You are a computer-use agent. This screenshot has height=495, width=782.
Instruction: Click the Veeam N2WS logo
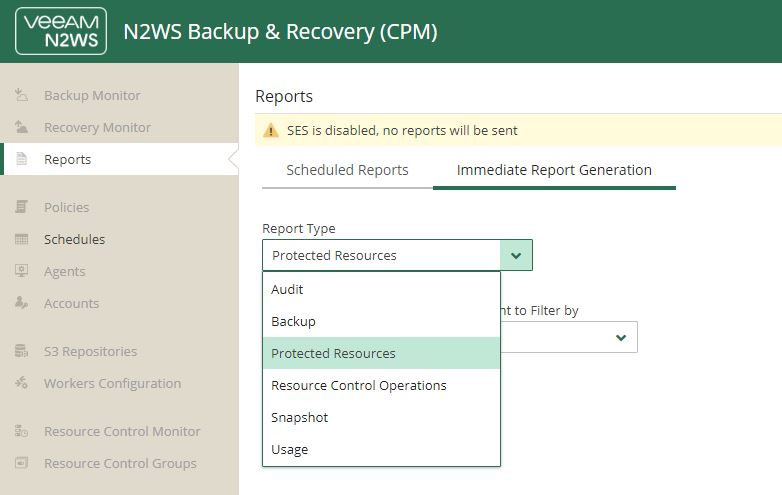61,31
